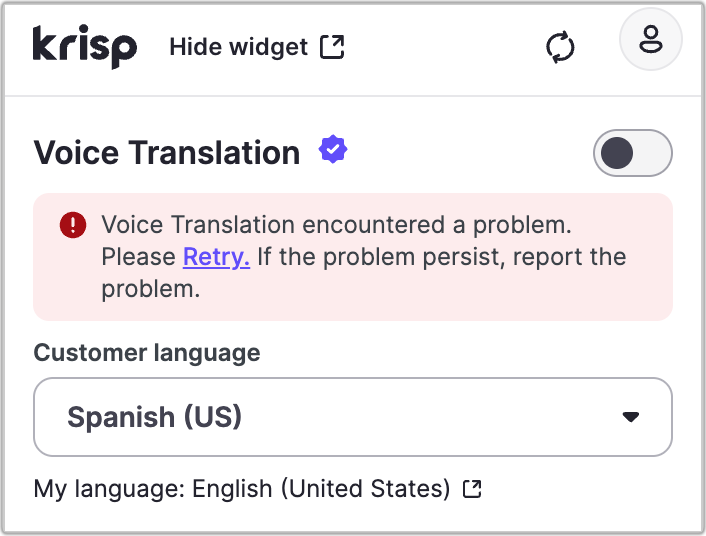Open the Customer language dropdown
706x536 pixels.
[x=352, y=417]
